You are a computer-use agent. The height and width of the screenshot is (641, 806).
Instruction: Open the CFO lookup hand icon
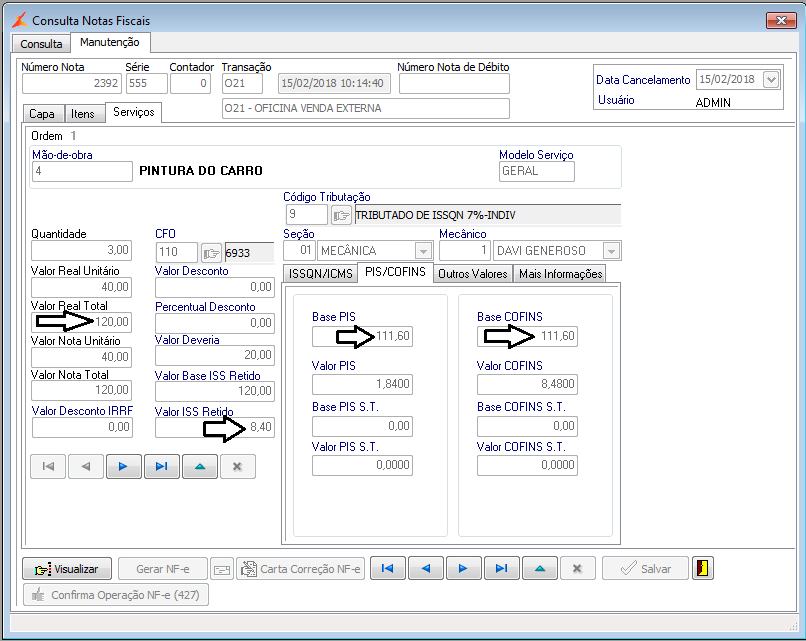point(211,252)
